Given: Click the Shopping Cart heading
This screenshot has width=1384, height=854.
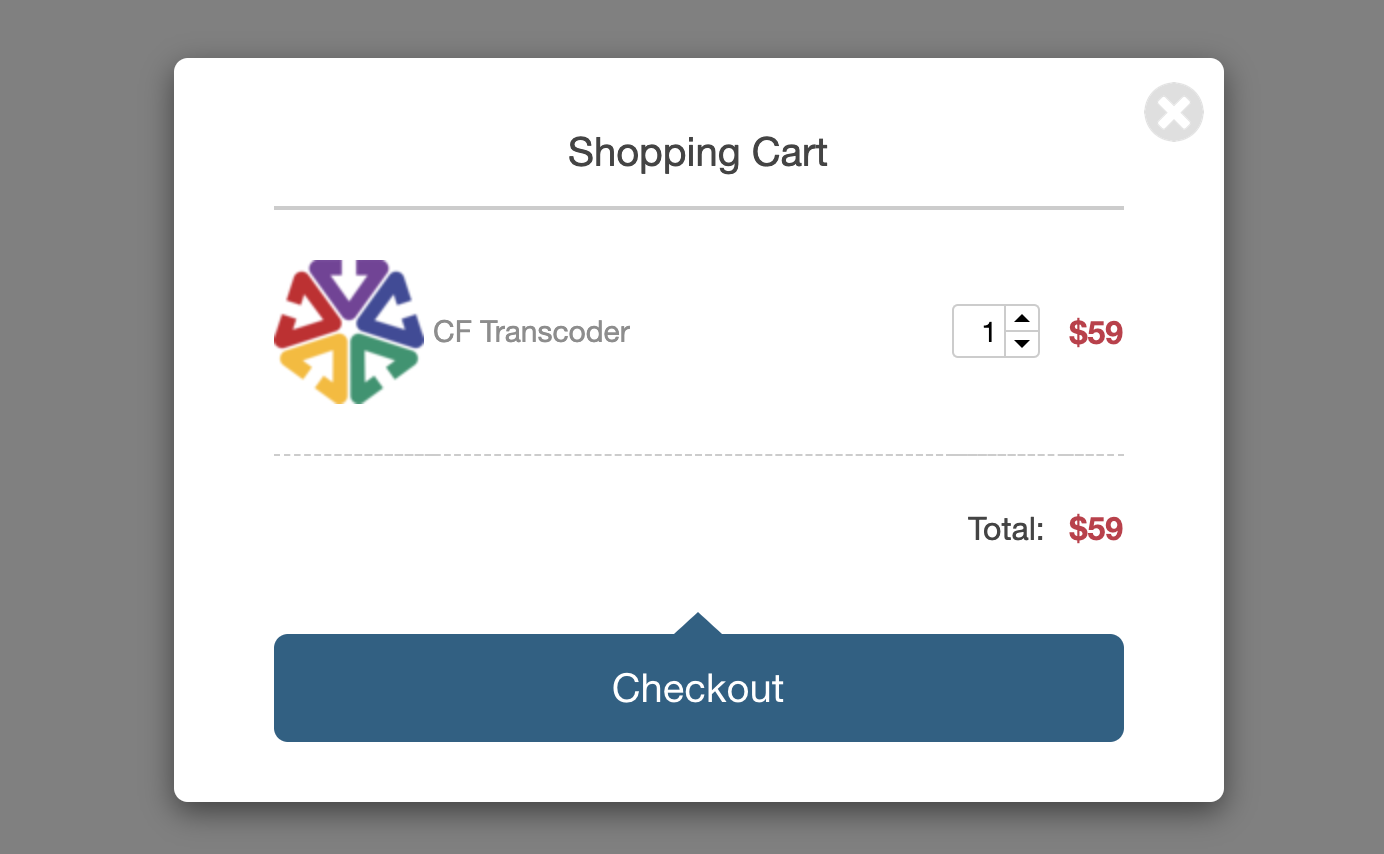Looking at the screenshot, I should click(x=697, y=153).
